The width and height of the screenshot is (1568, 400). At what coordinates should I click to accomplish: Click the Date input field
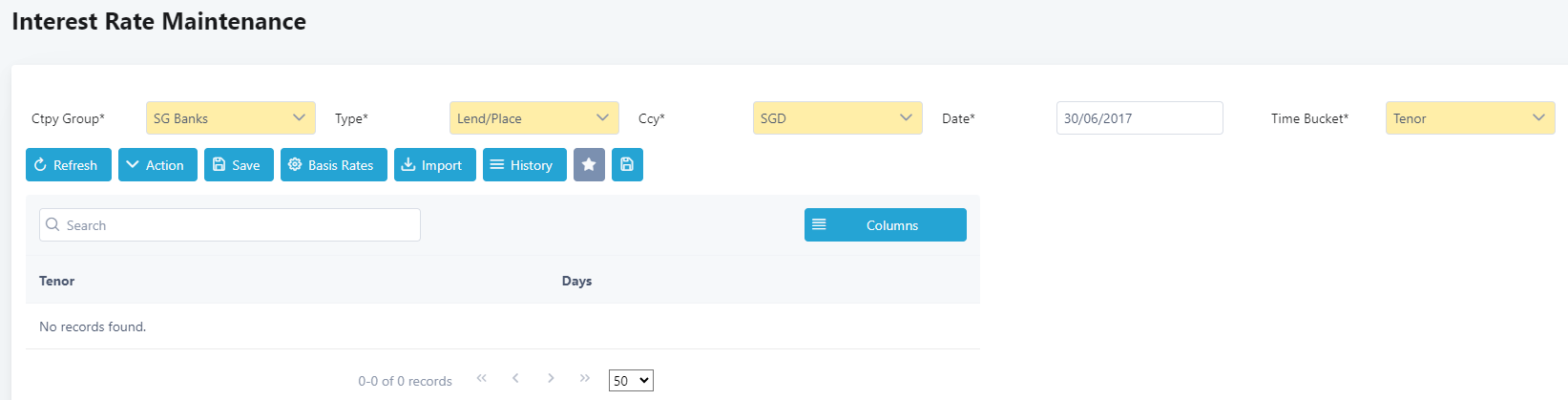(x=1139, y=118)
